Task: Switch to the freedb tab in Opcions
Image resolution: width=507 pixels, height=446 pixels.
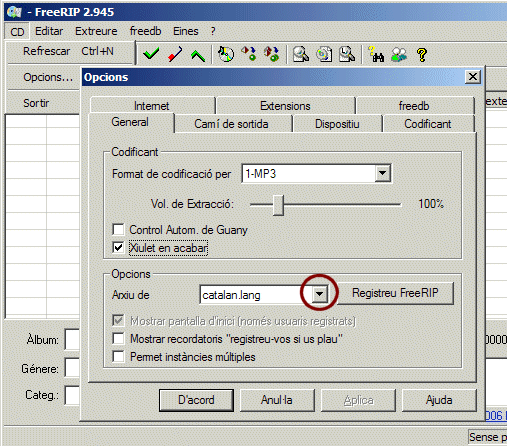Action: pyautogui.click(x=414, y=106)
